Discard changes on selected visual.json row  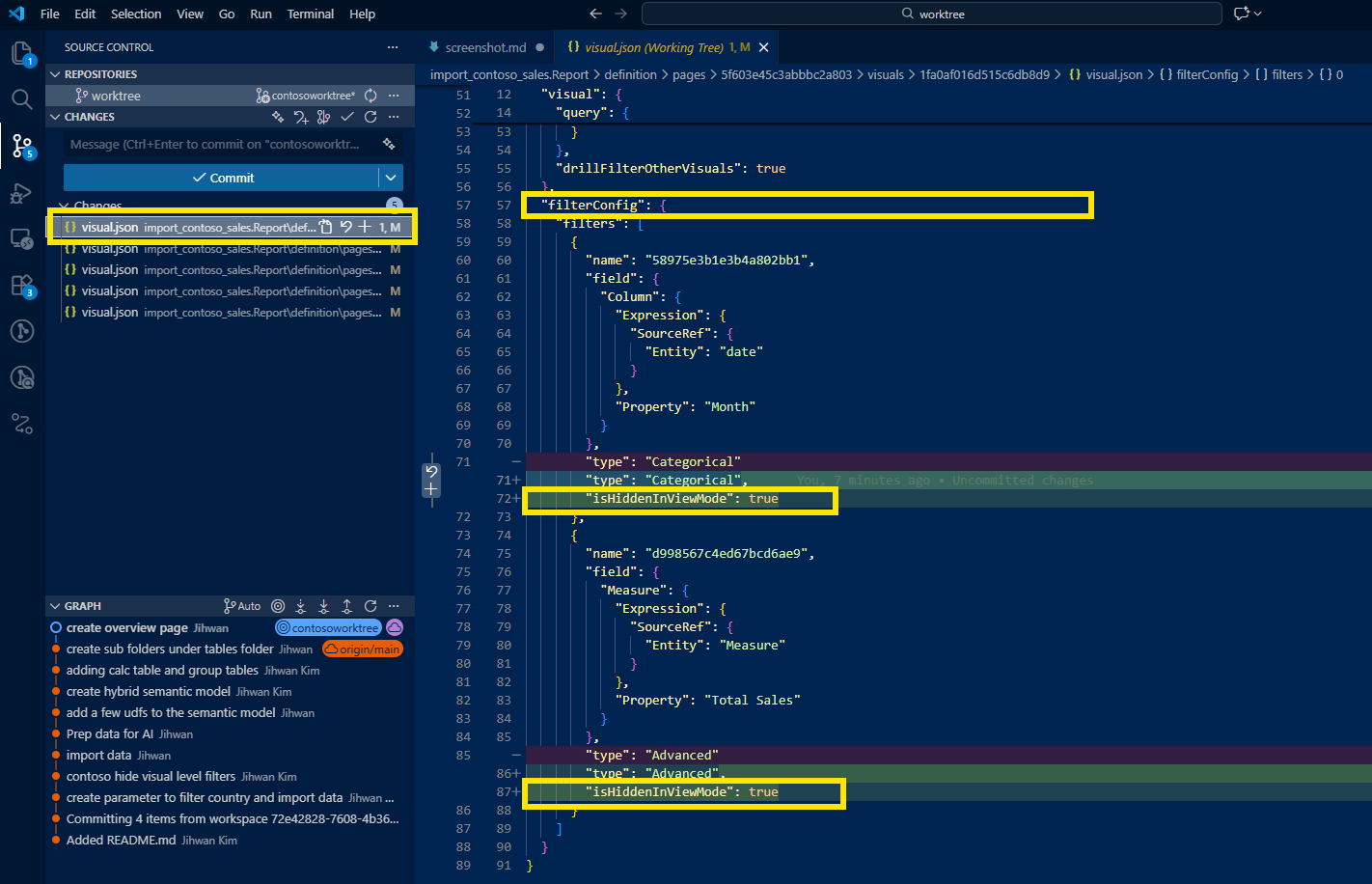(346, 228)
